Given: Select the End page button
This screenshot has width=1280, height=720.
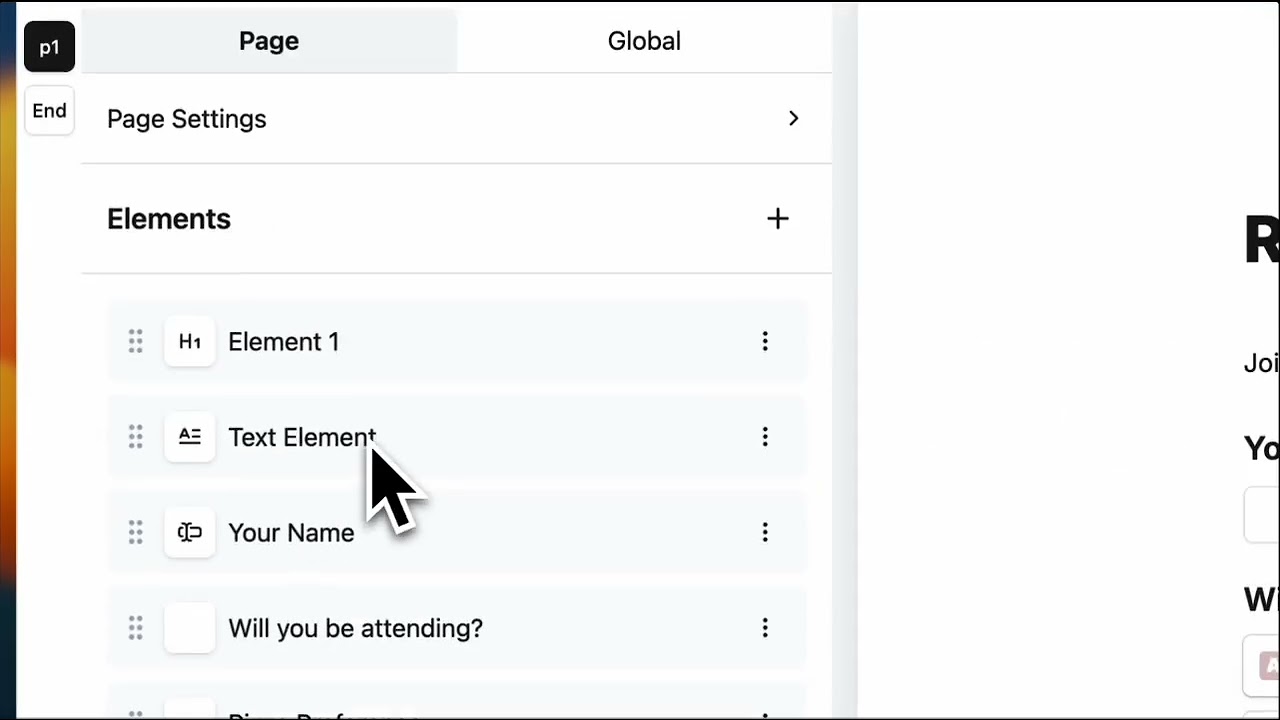Looking at the screenshot, I should click(x=50, y=111).
